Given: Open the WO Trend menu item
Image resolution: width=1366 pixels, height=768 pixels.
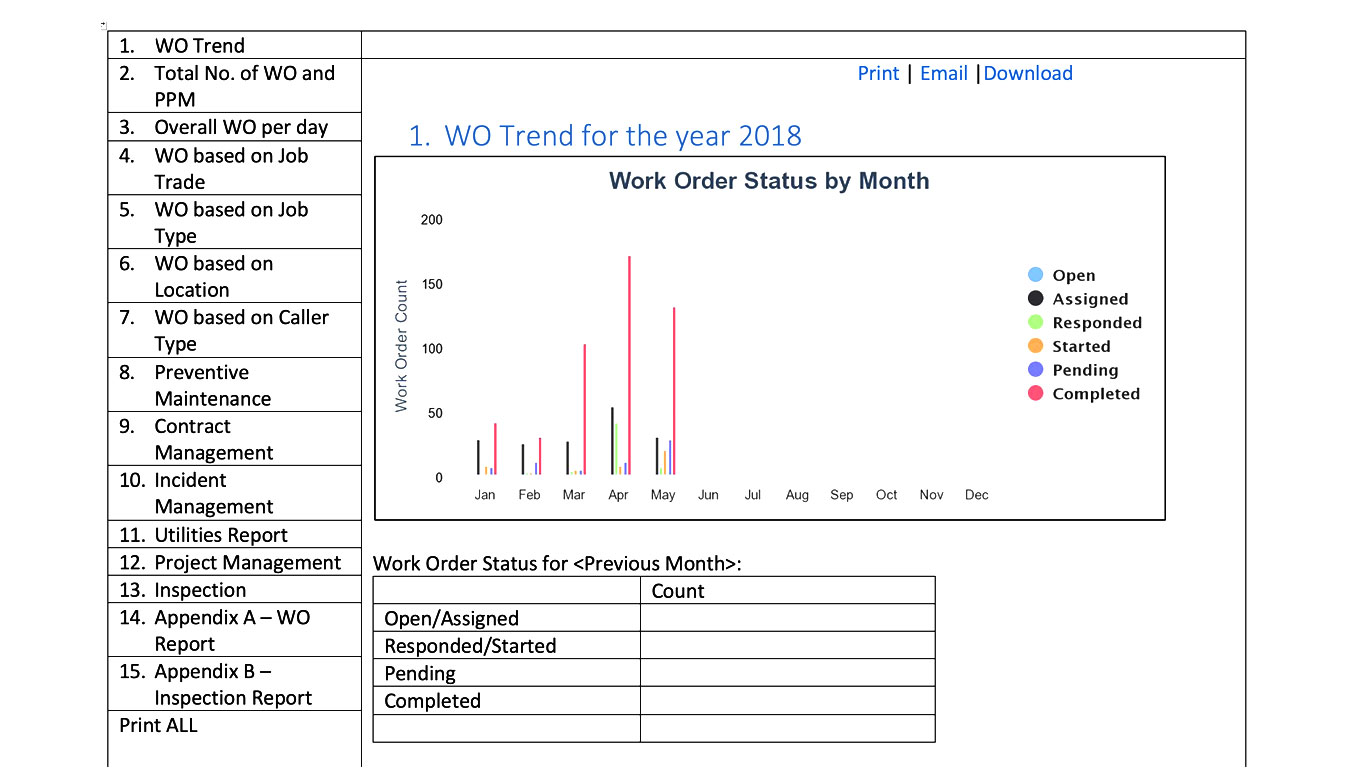Looking at the screenshot, I should [199, 45].
